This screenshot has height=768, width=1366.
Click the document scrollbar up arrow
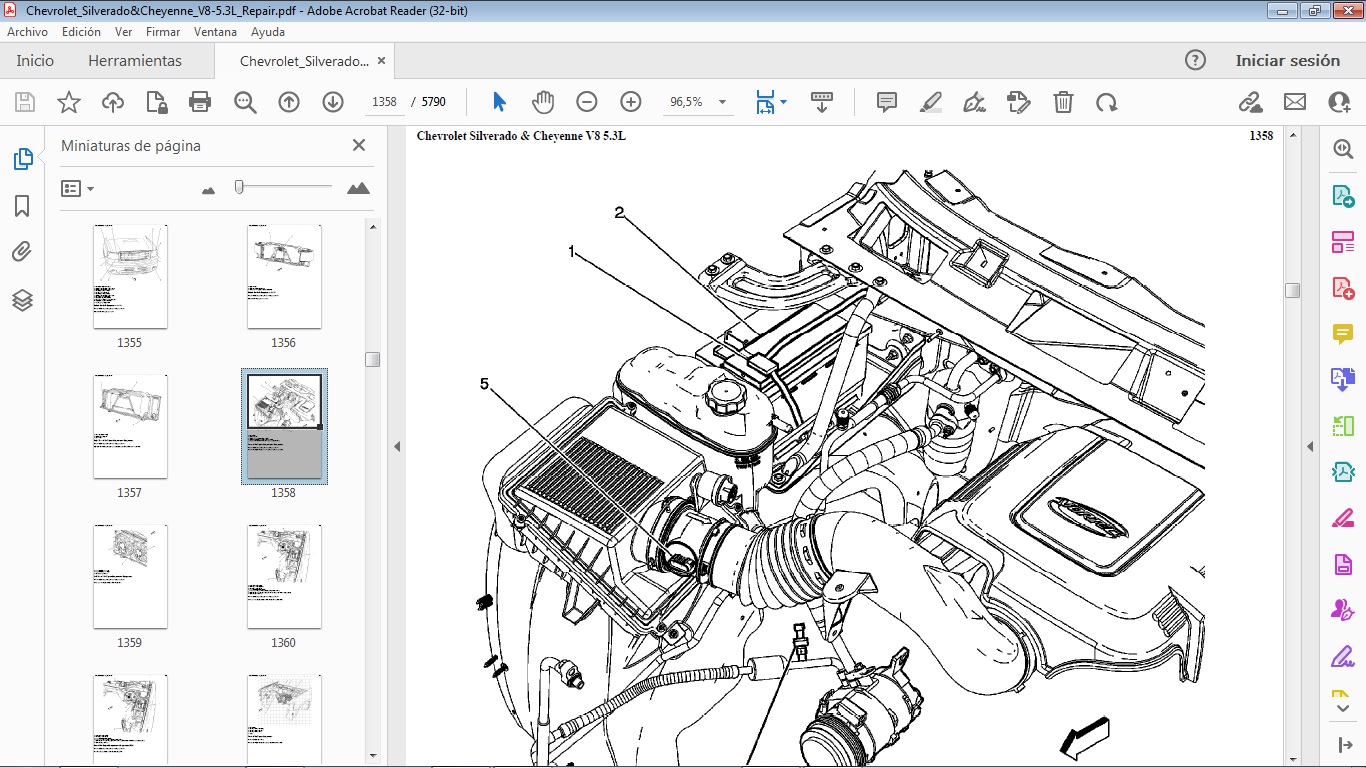tap(1292, 134)
